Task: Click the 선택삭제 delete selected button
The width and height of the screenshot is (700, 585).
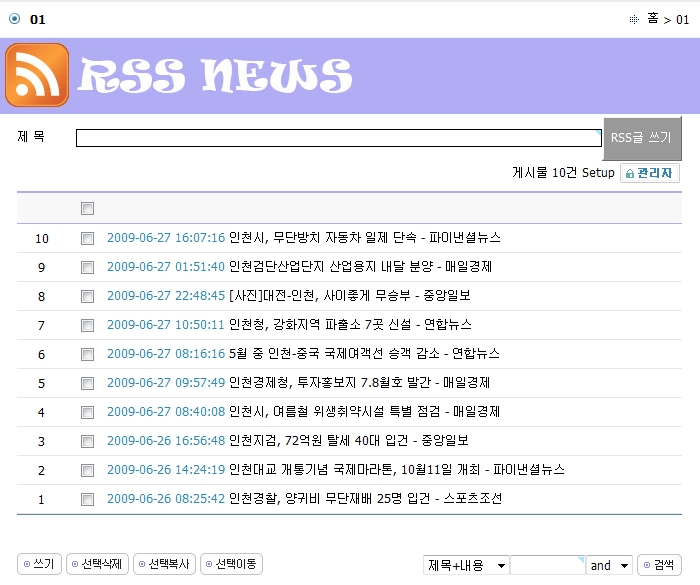Action: 97,564
